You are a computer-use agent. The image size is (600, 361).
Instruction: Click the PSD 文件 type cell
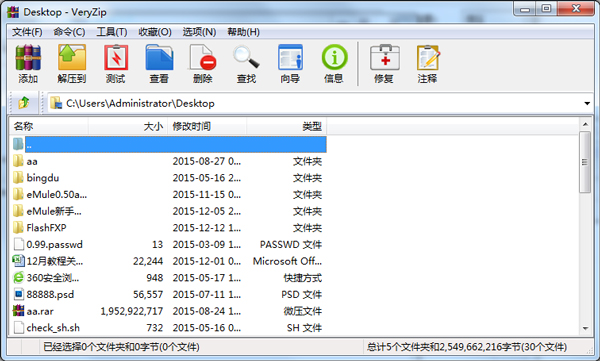302,294
